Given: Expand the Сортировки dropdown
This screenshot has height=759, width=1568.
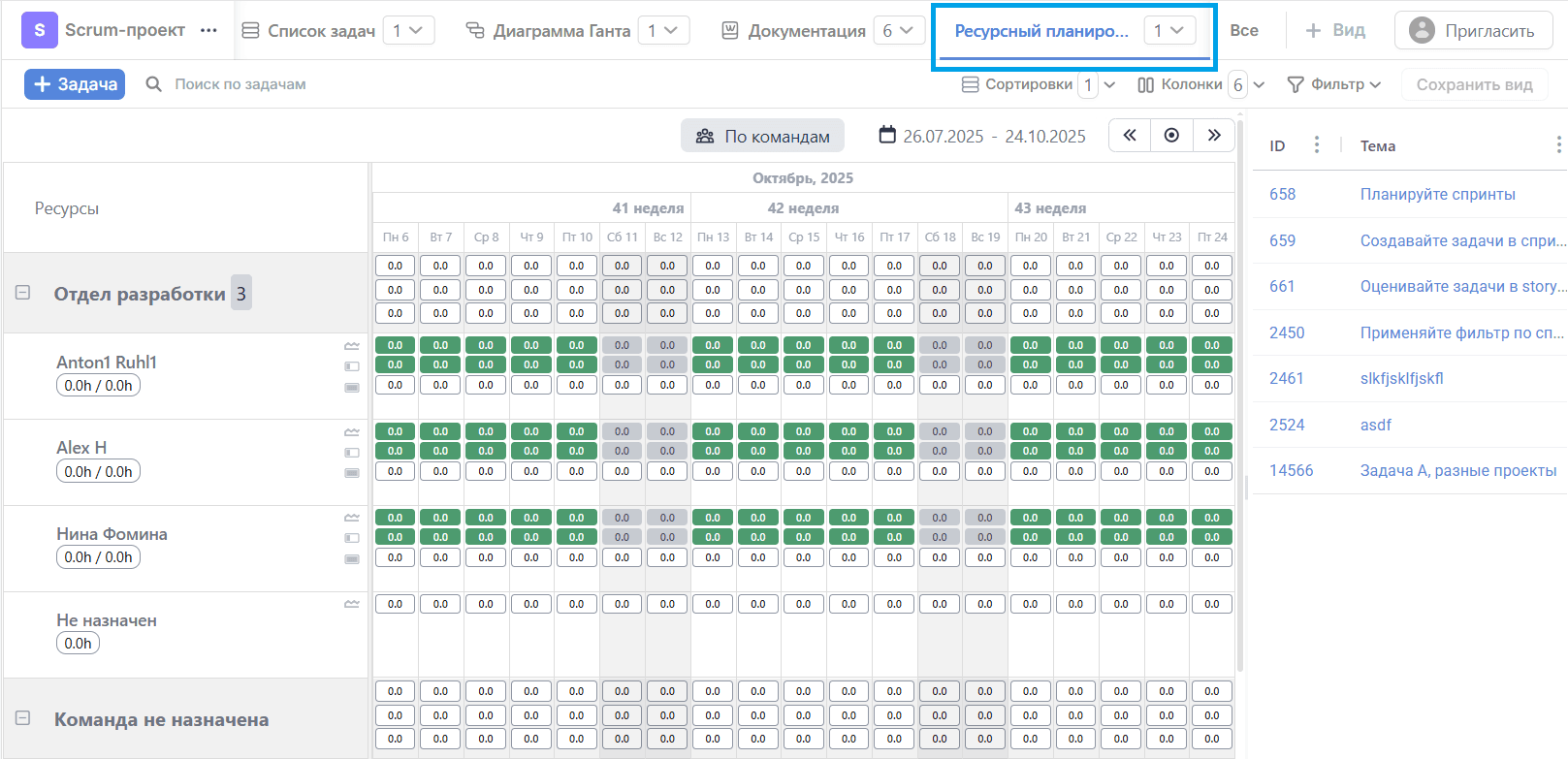Looking at the screenshot, I should (1109, 84).
